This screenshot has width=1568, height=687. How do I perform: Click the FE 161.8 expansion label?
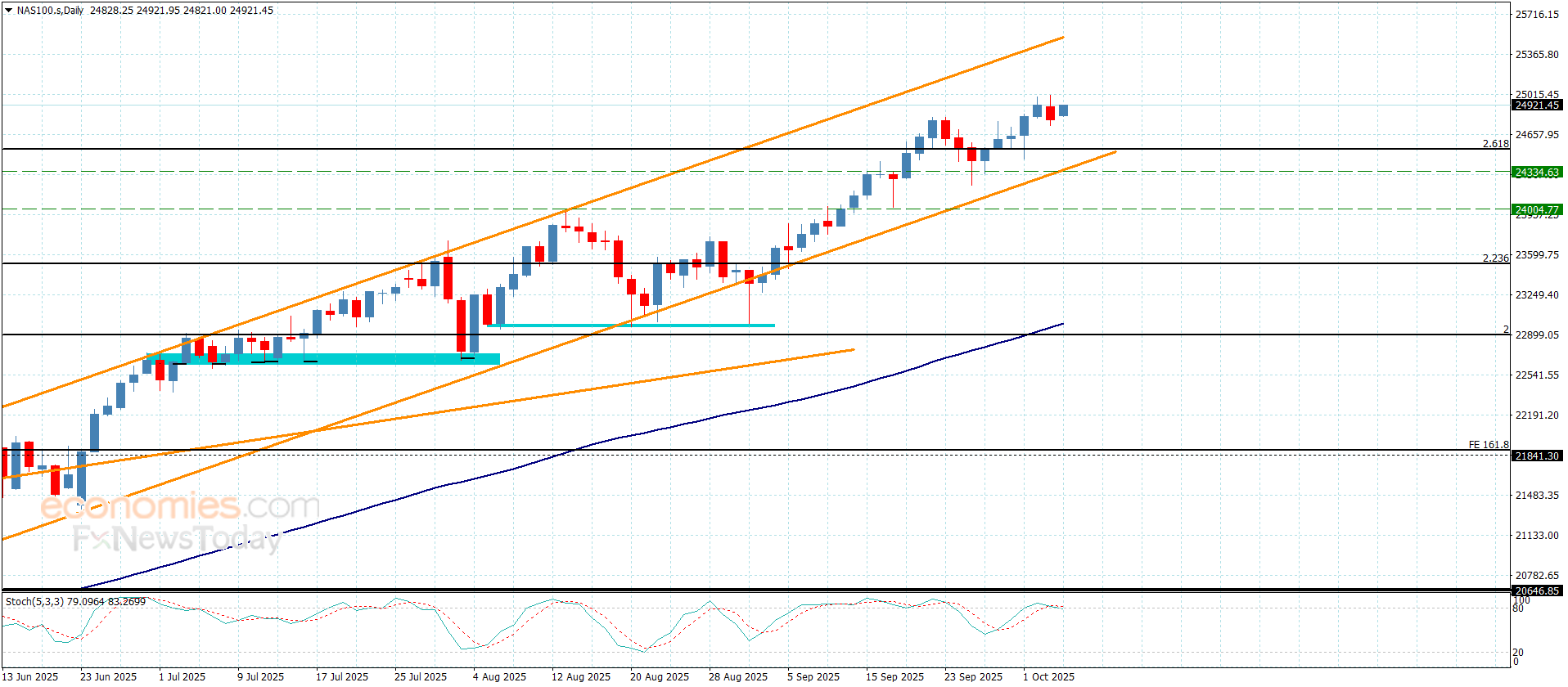click(x=1489, y=445)
